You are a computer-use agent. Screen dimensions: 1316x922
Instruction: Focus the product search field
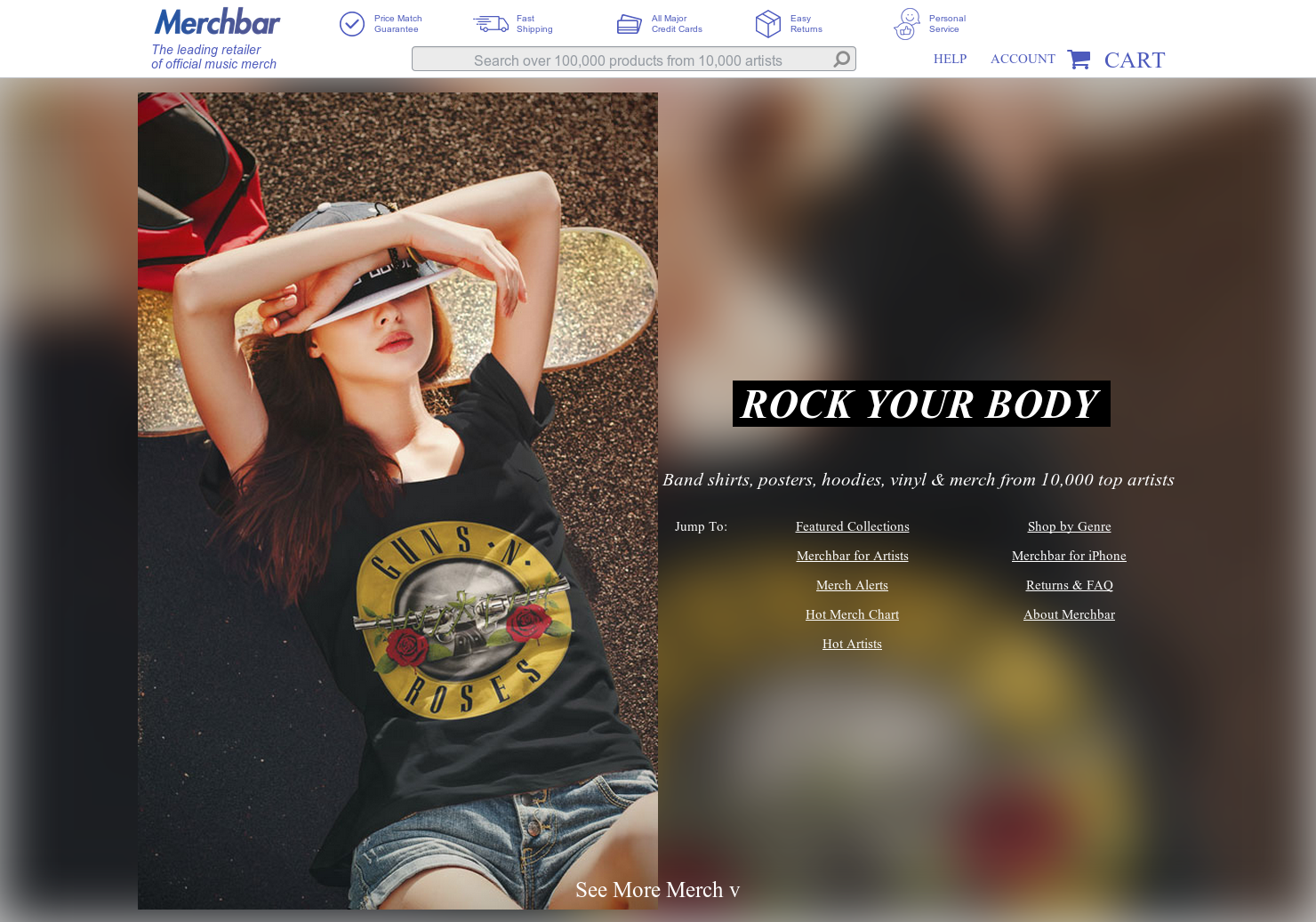pos(633,60)
